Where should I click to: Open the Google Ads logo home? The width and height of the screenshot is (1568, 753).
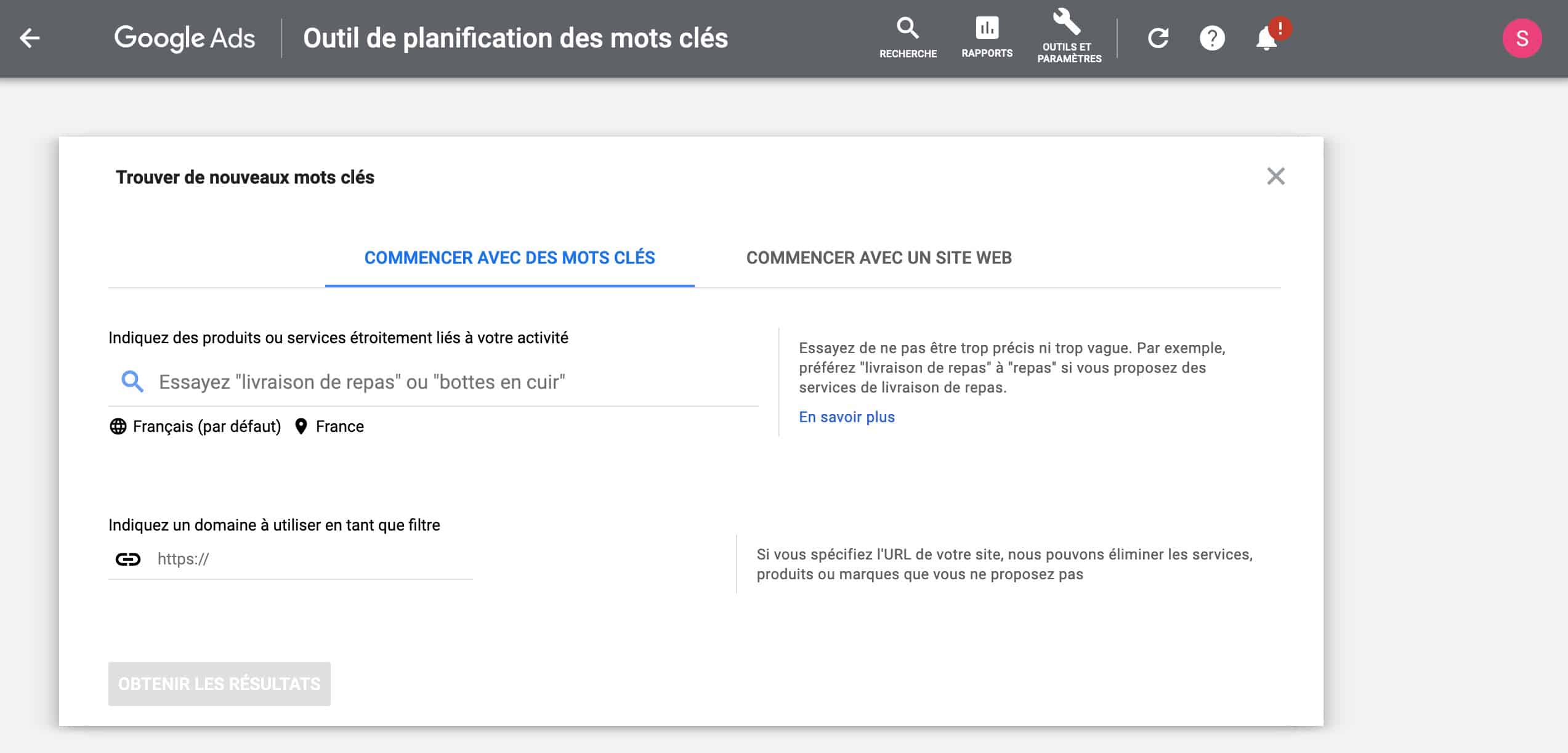(184, 38)
